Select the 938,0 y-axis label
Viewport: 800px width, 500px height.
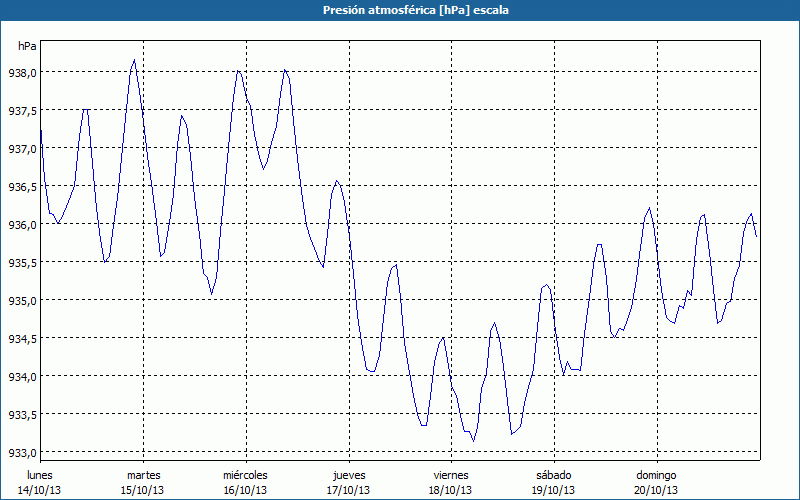click(x=22, y=73)
